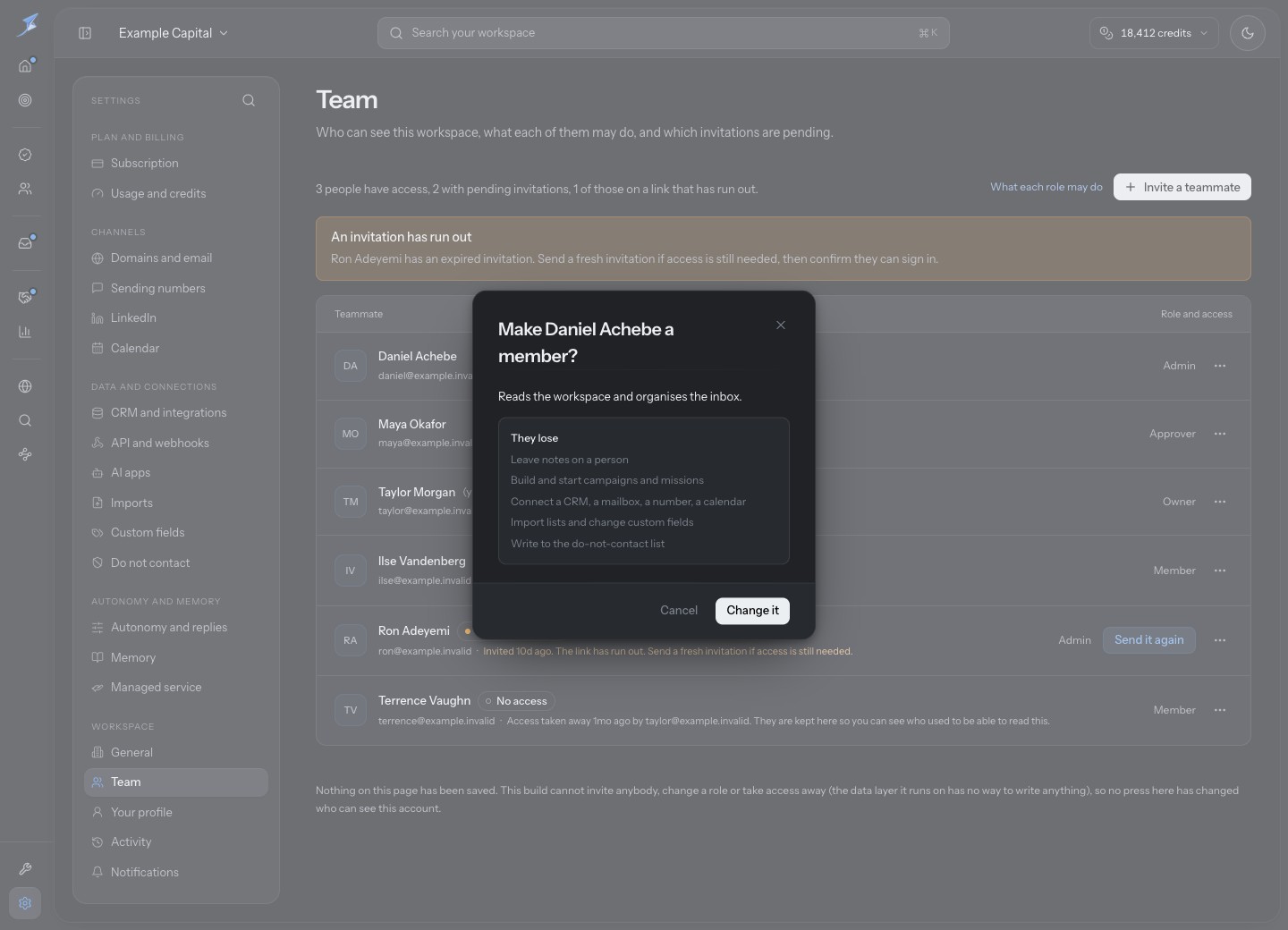The width and height of the screenshot is (1288, 930).
Task: Resend Ron Adeyemi's invite with Send it again
Action: [x=1149, y=640]
